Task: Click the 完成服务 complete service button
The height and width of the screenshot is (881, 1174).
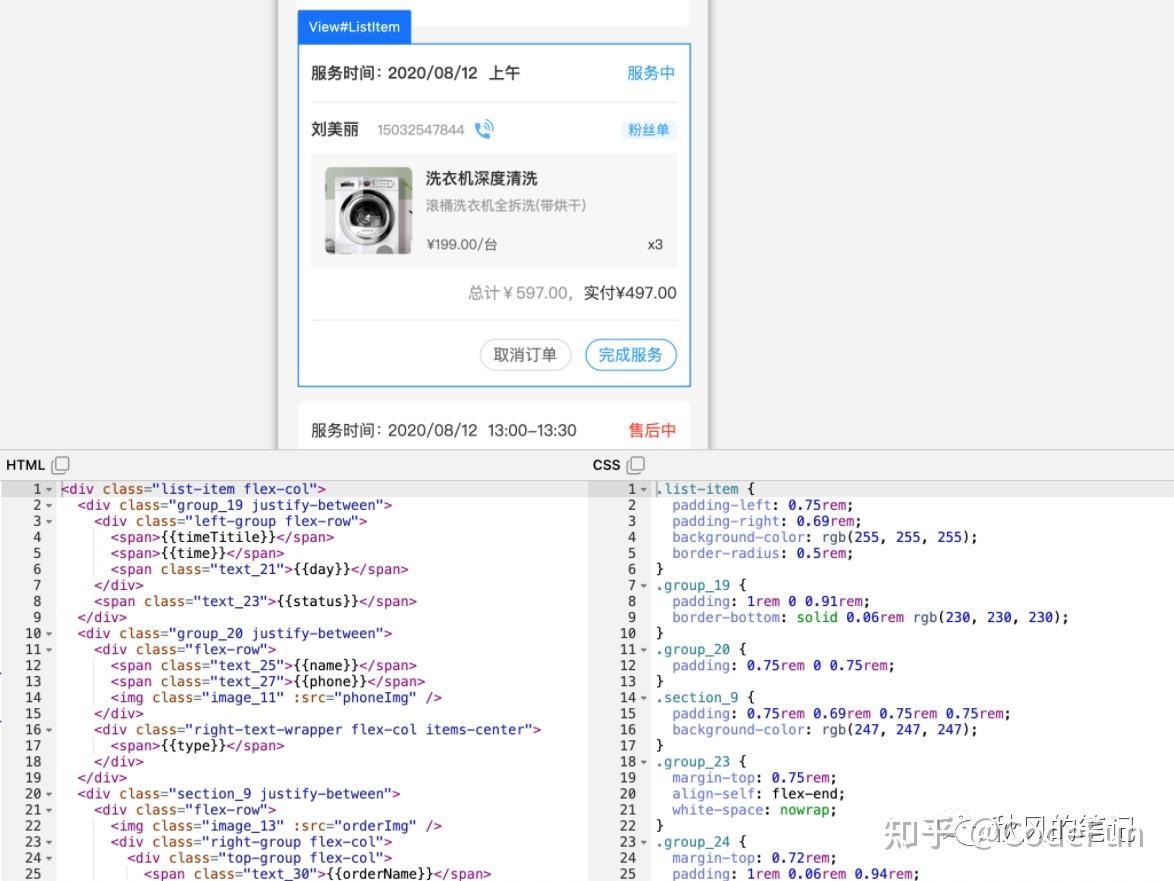Action: tap(631, 354)
